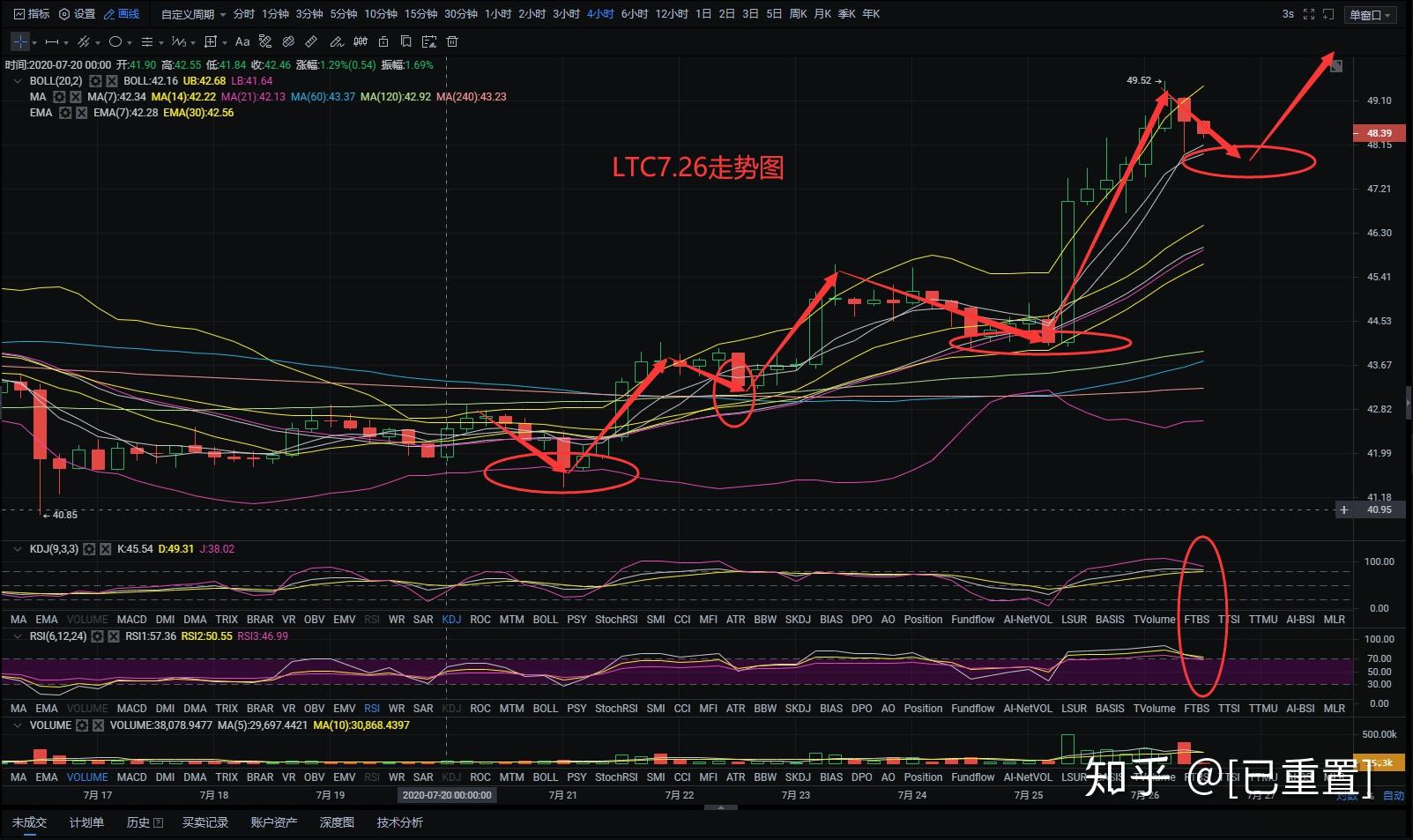
Task: Open dropdown beside wave tool
Action: (193, 42)
